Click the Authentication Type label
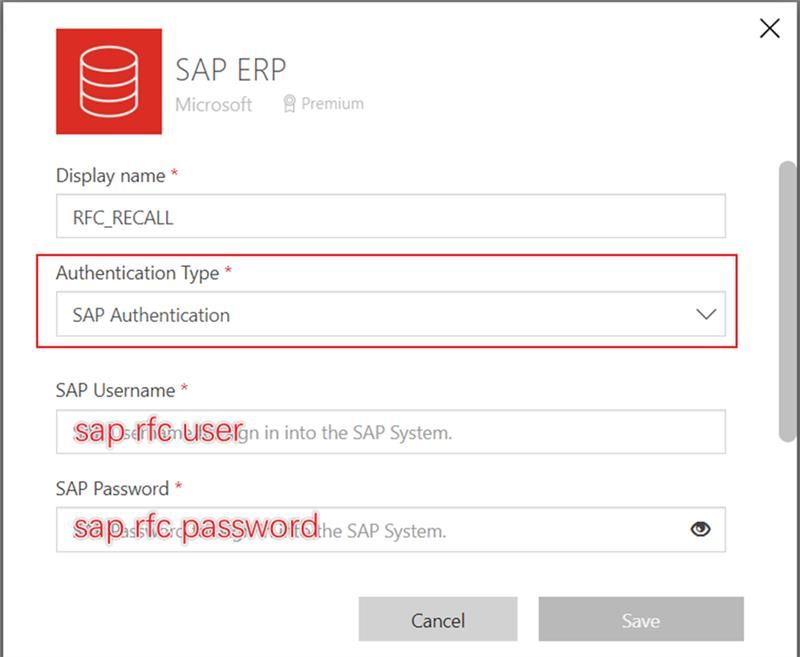 138,273
